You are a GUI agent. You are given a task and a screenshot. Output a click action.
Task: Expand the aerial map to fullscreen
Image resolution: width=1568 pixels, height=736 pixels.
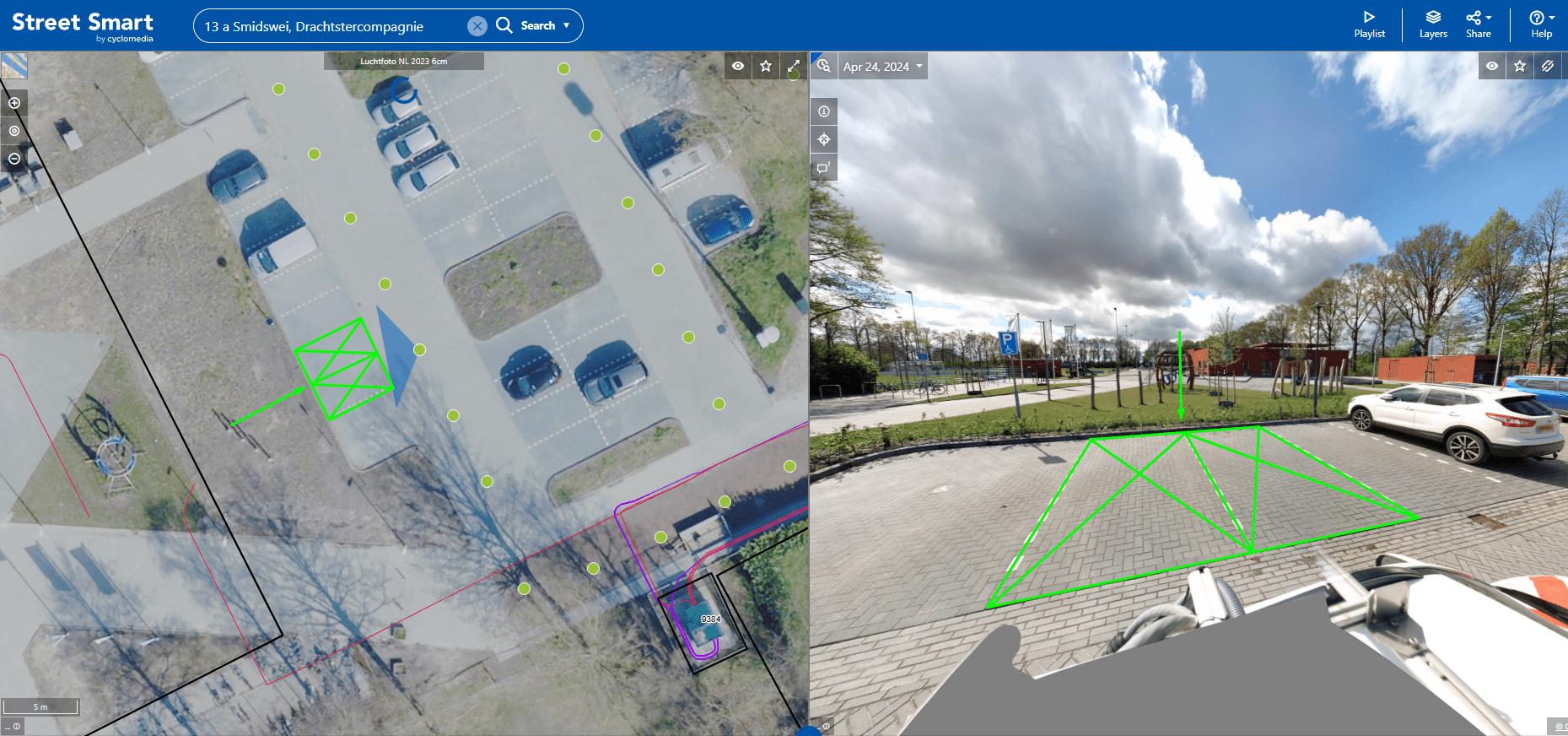pos(794,66)
